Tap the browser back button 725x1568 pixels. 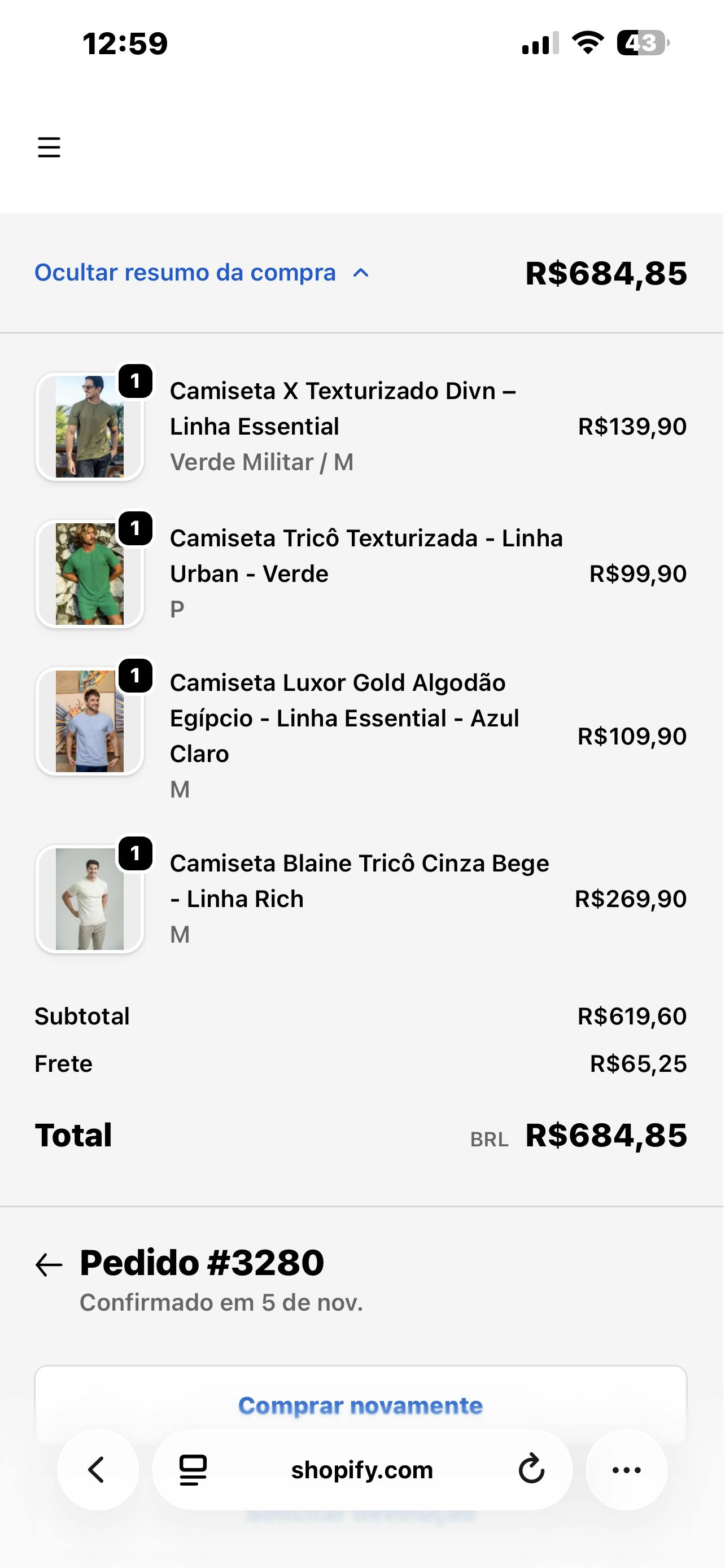97,1469
